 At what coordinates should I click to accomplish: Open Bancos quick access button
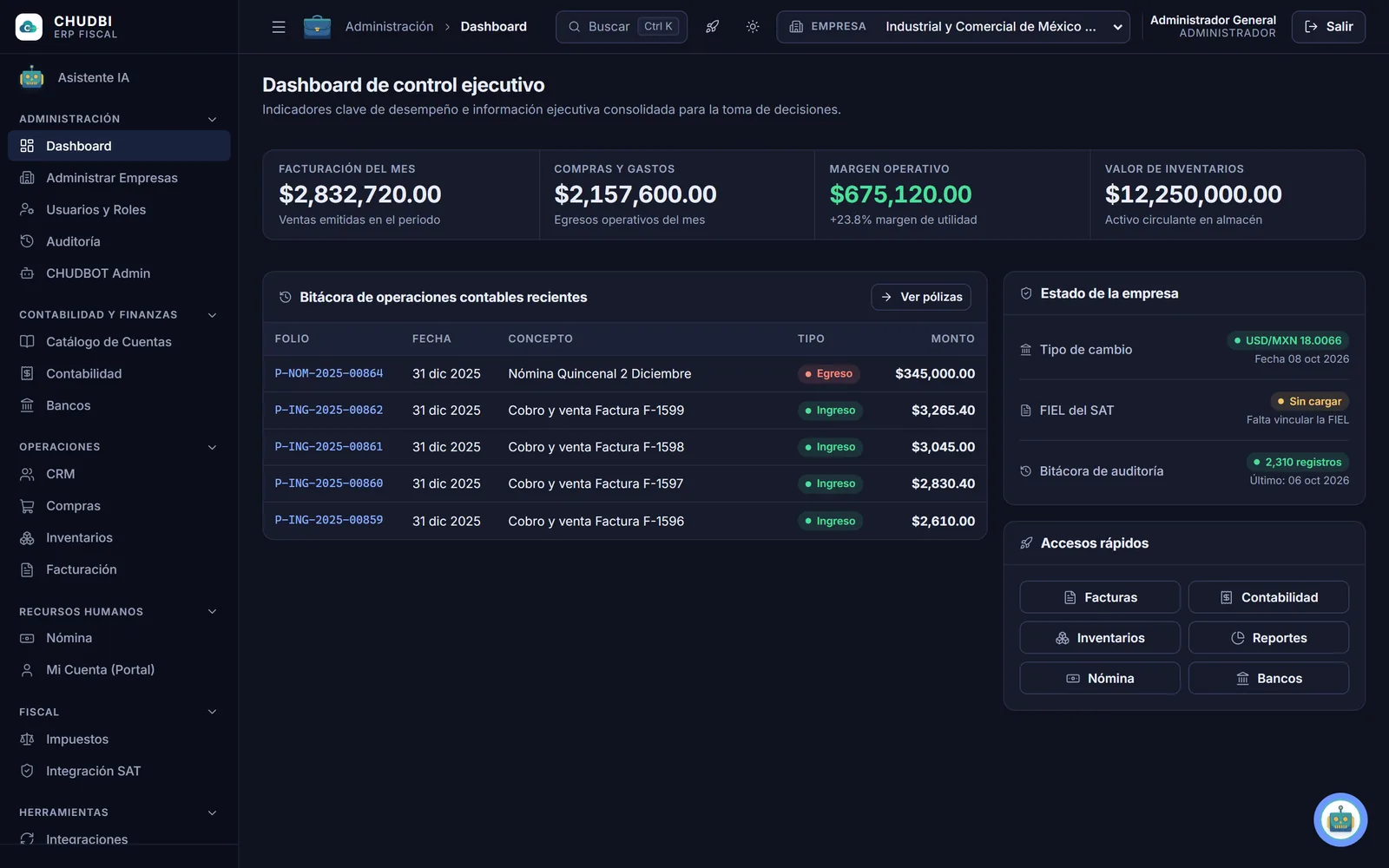click(x=1268, y=679)
